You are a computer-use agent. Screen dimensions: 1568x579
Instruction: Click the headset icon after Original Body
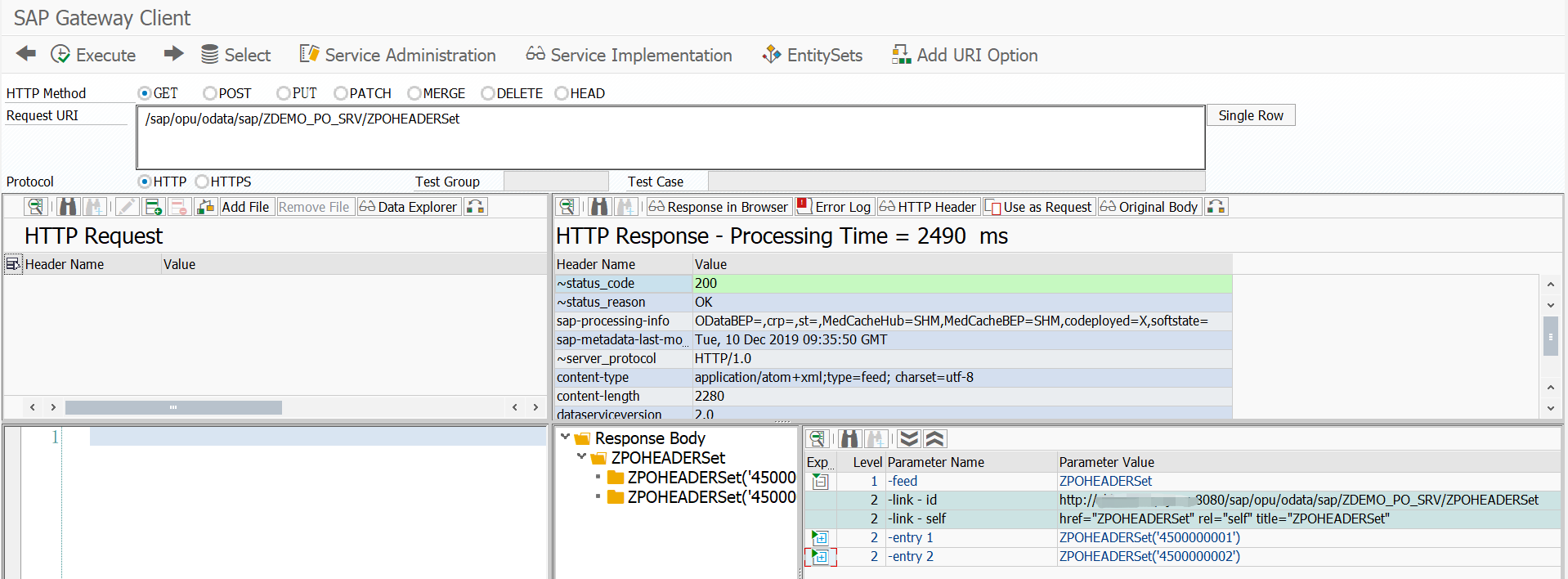(x=1216, y=207)
